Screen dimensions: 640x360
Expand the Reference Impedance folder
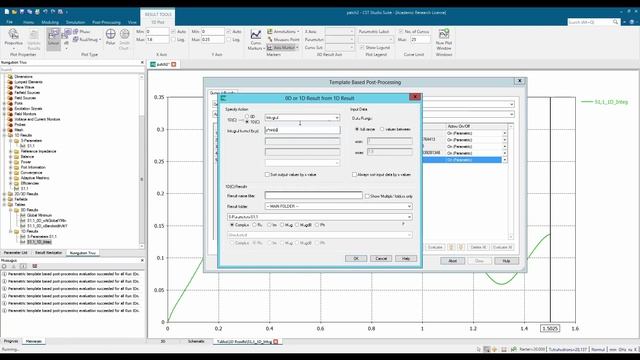click(11, 151)
